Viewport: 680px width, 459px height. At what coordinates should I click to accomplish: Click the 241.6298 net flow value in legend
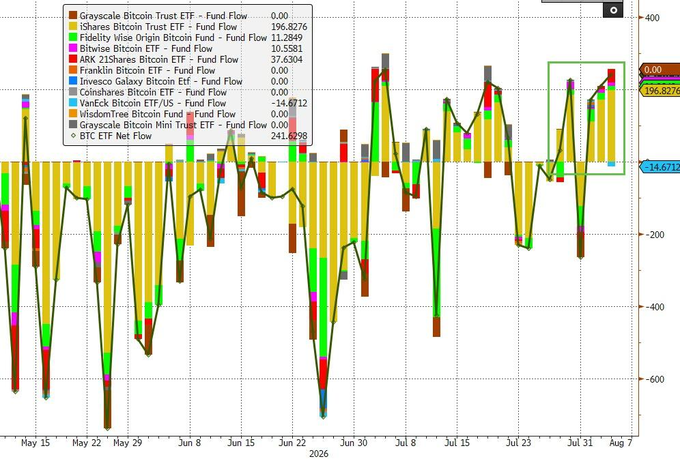pyautogui.click(x=289, y=136)
